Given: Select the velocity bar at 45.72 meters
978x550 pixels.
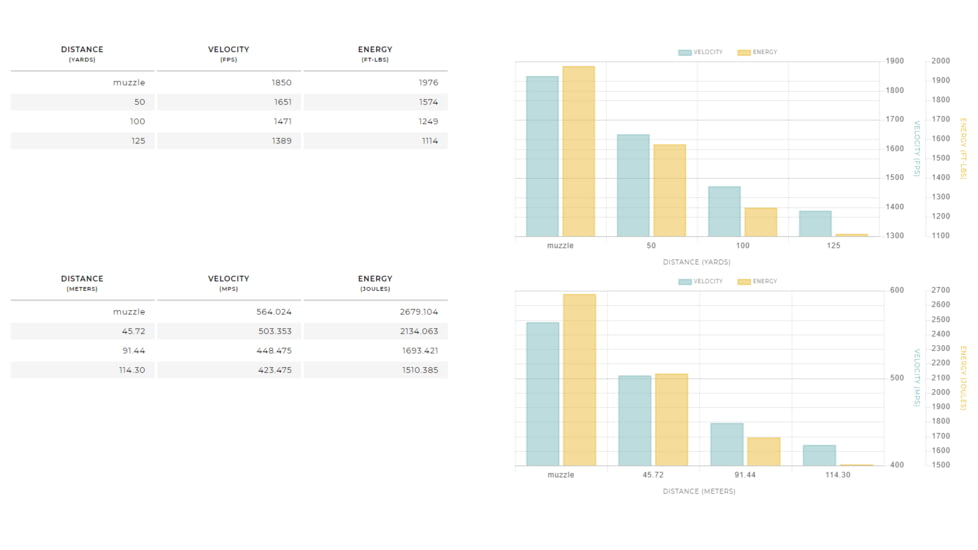Looking at the screenshot, I should tap(635, 421).
